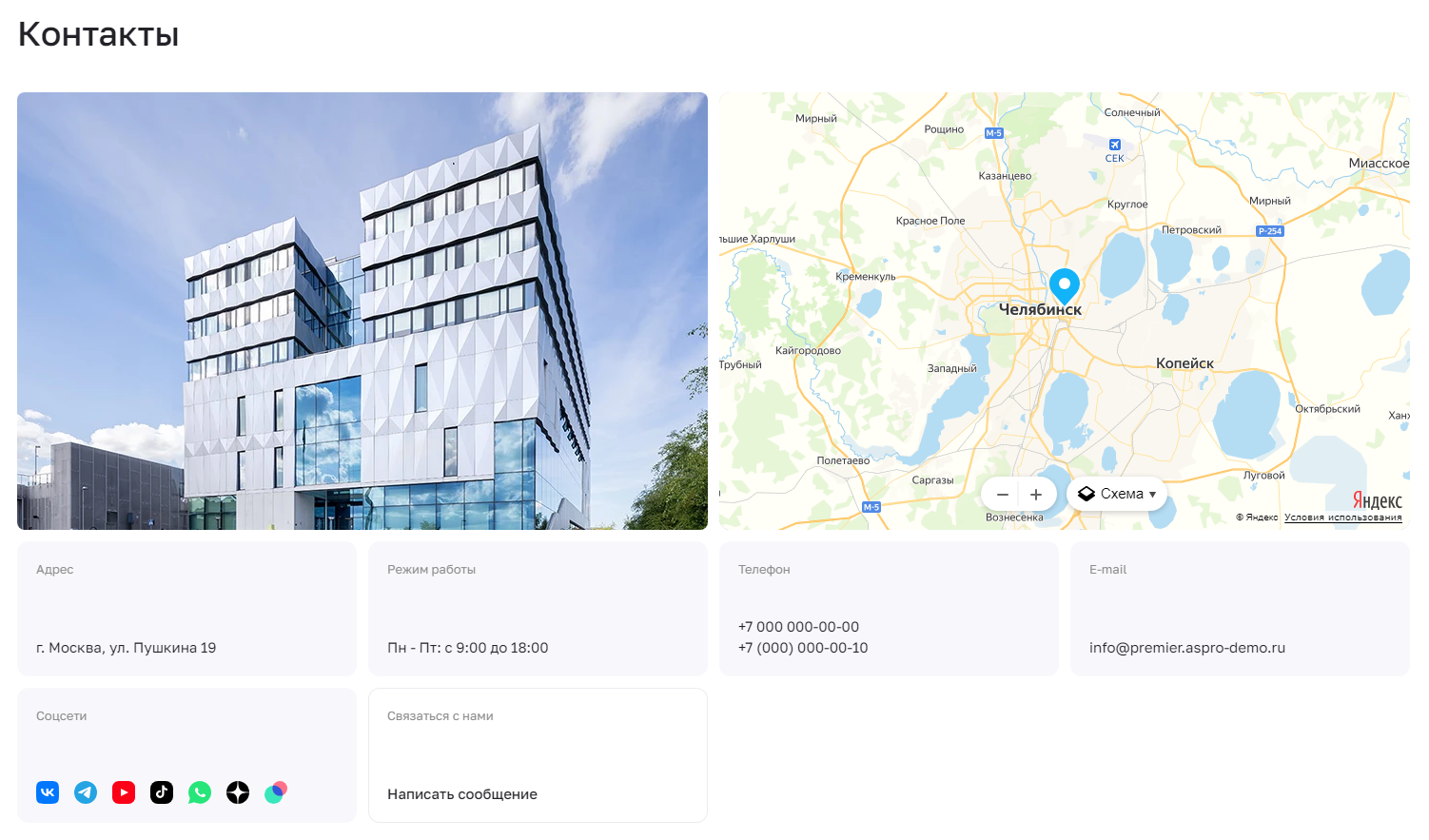Open the Yandex Zen star icon
The height and width of the screenshot is (840, 1429).
coord(238,792)
